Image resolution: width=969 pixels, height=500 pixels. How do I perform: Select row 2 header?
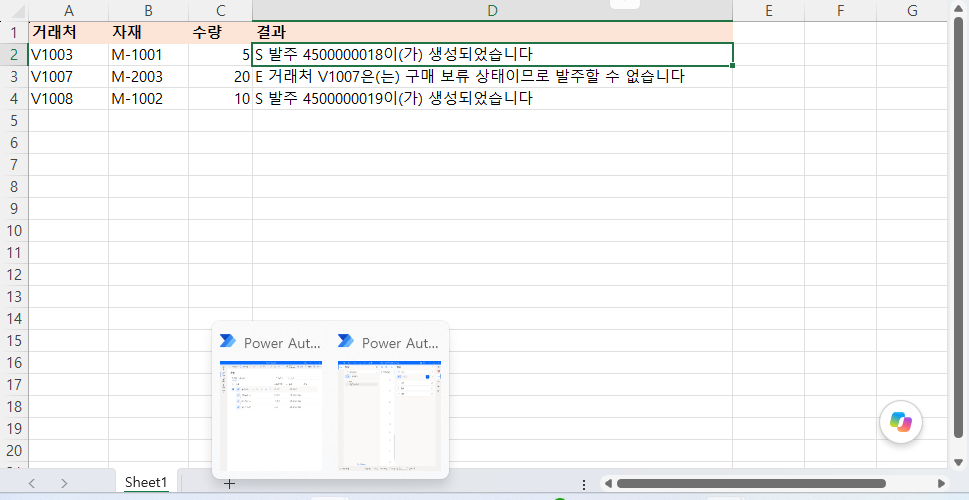[x=14, y=54]
